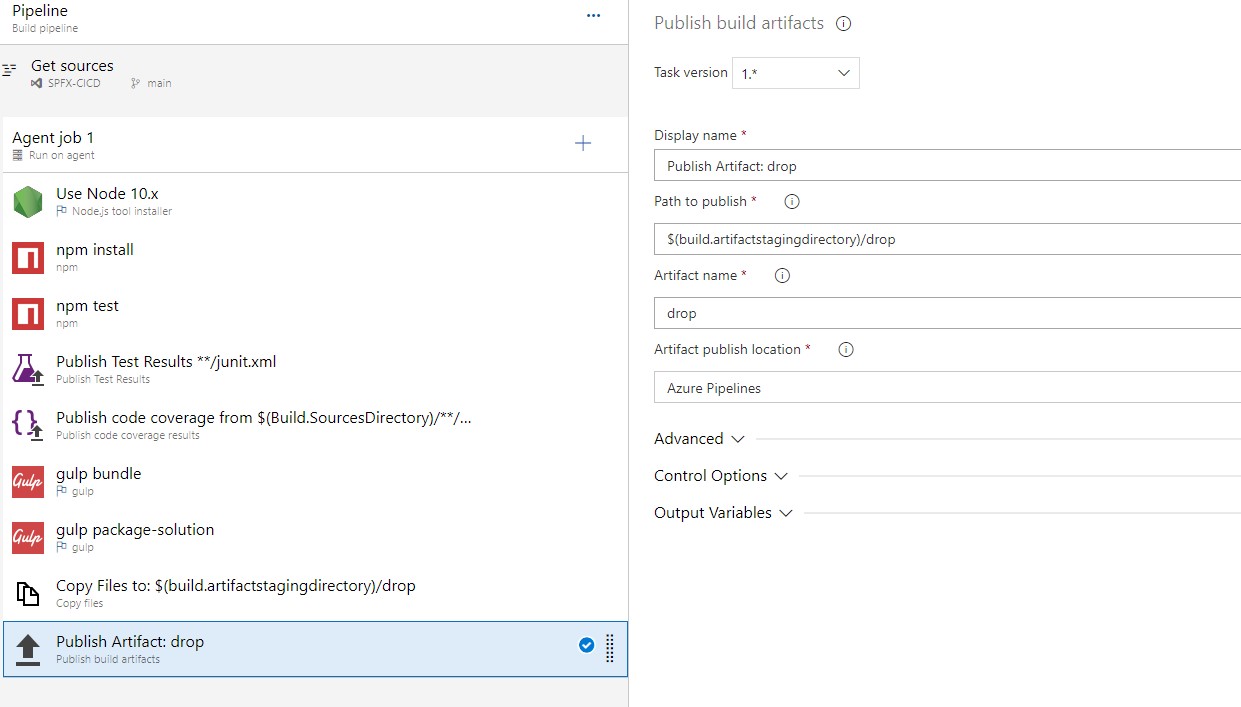Expand the Output Variables section

point(723,513)
